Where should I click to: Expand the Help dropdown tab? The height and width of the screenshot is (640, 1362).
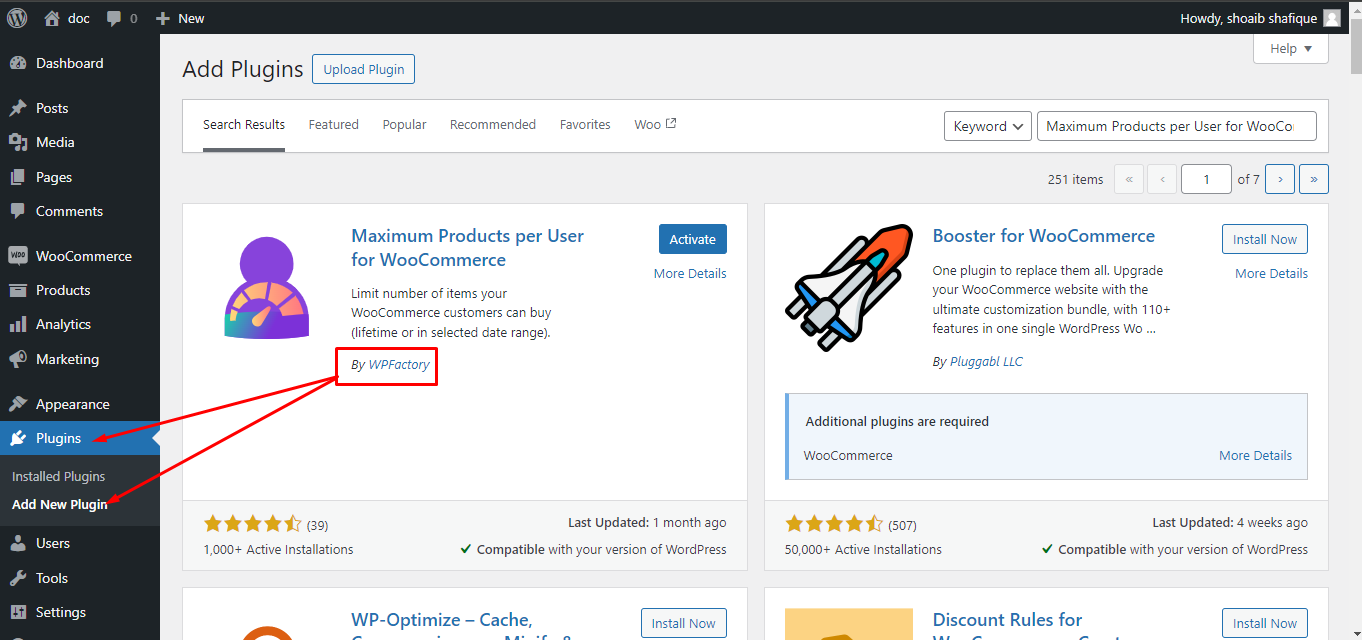point(1291,49)
